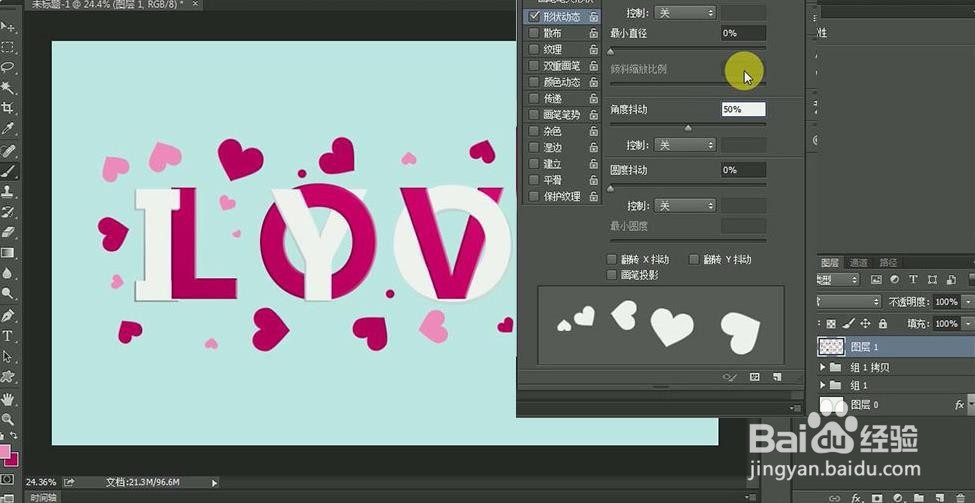Click the add layer mask icon
The image size is (975, 503).
click(x=877, y=498)
